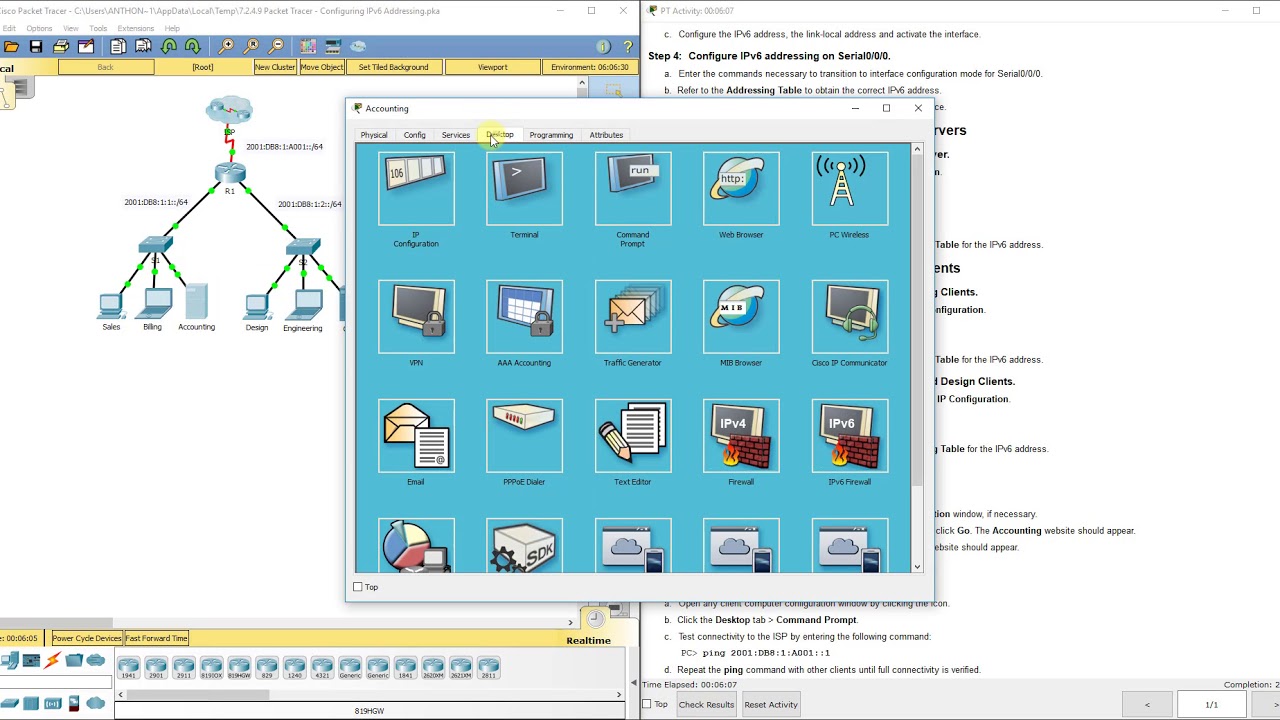Image resolution: width=1280 pixels, height=720 pixels.
Task: Click the Viewport button
Action: point(492,67)
